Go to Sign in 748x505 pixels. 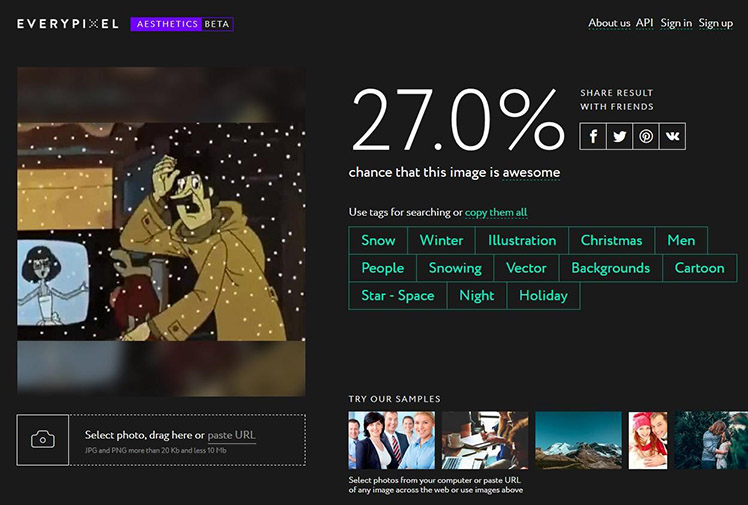tap(676, 23)
